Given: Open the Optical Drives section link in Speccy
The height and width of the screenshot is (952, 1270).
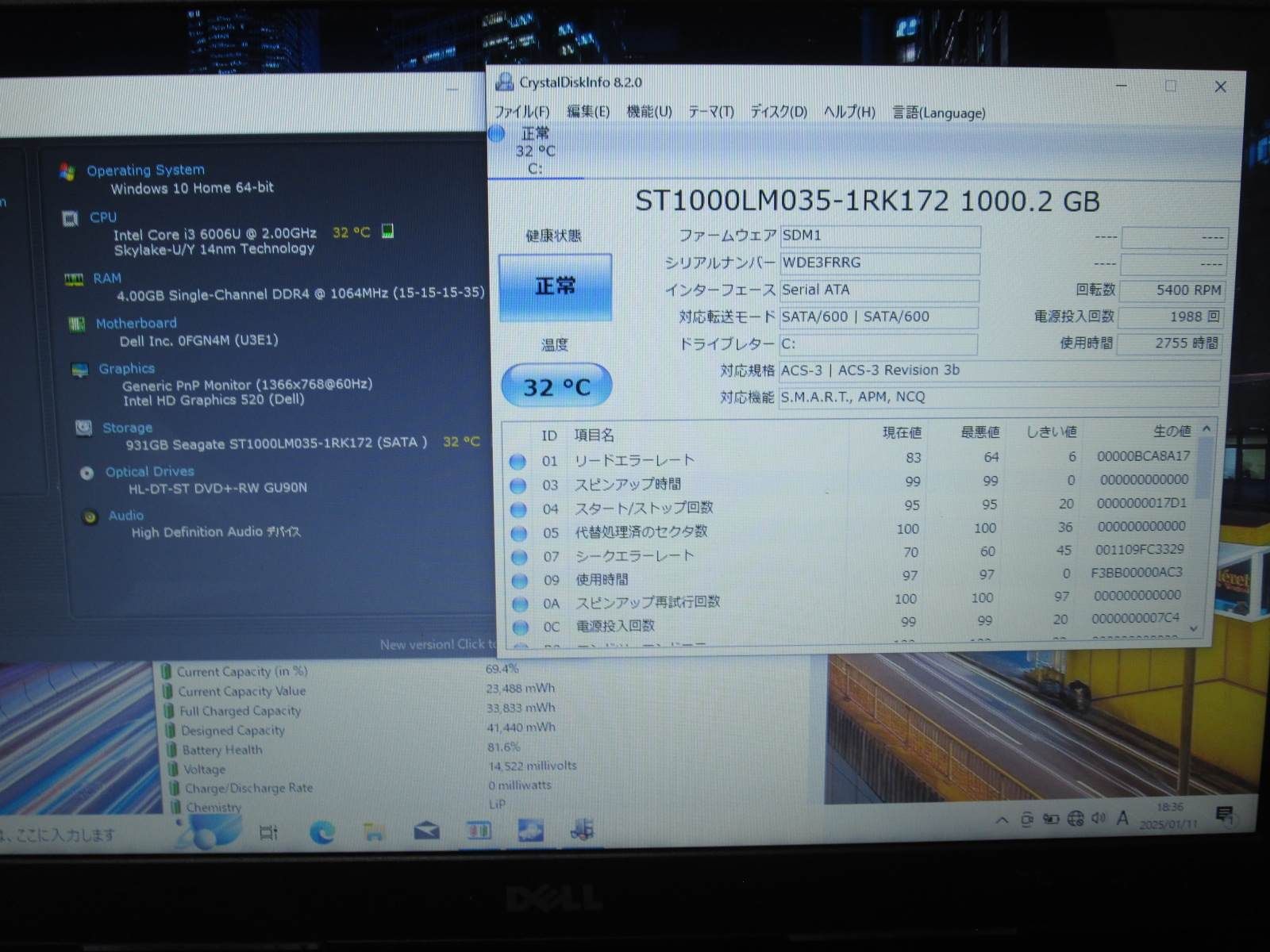Looking at the screenshot, I should (x=150, y=471).
